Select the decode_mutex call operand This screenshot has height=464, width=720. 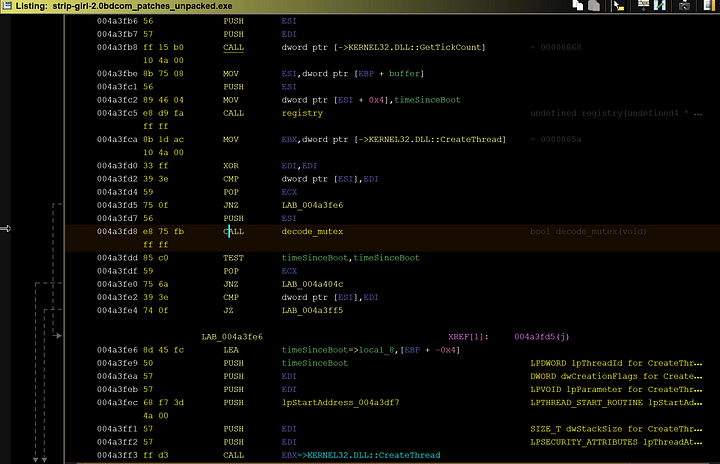pos(312,232)
